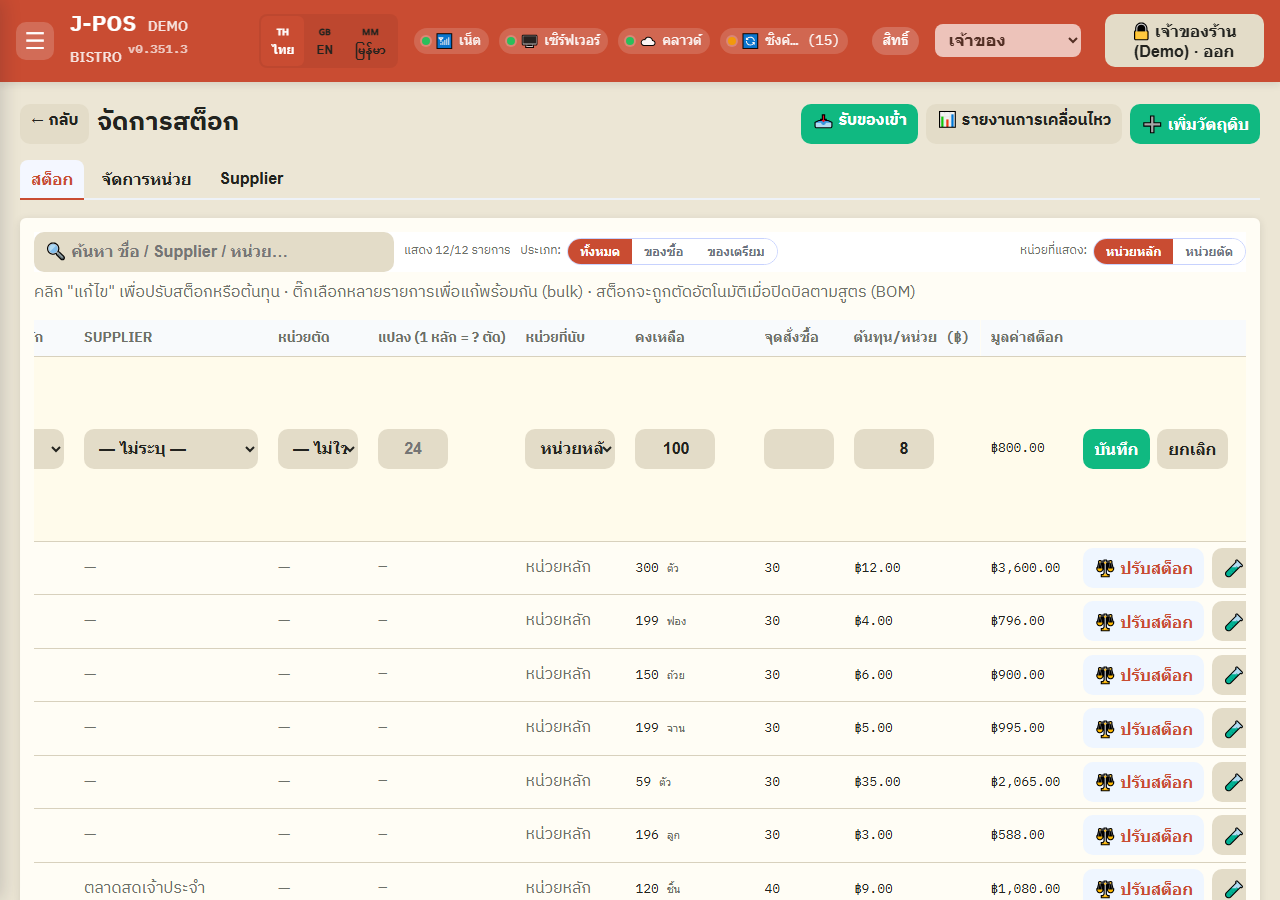Cancel editing with ยกเลิก
1280x900 pixels.
click(1192, 449)
